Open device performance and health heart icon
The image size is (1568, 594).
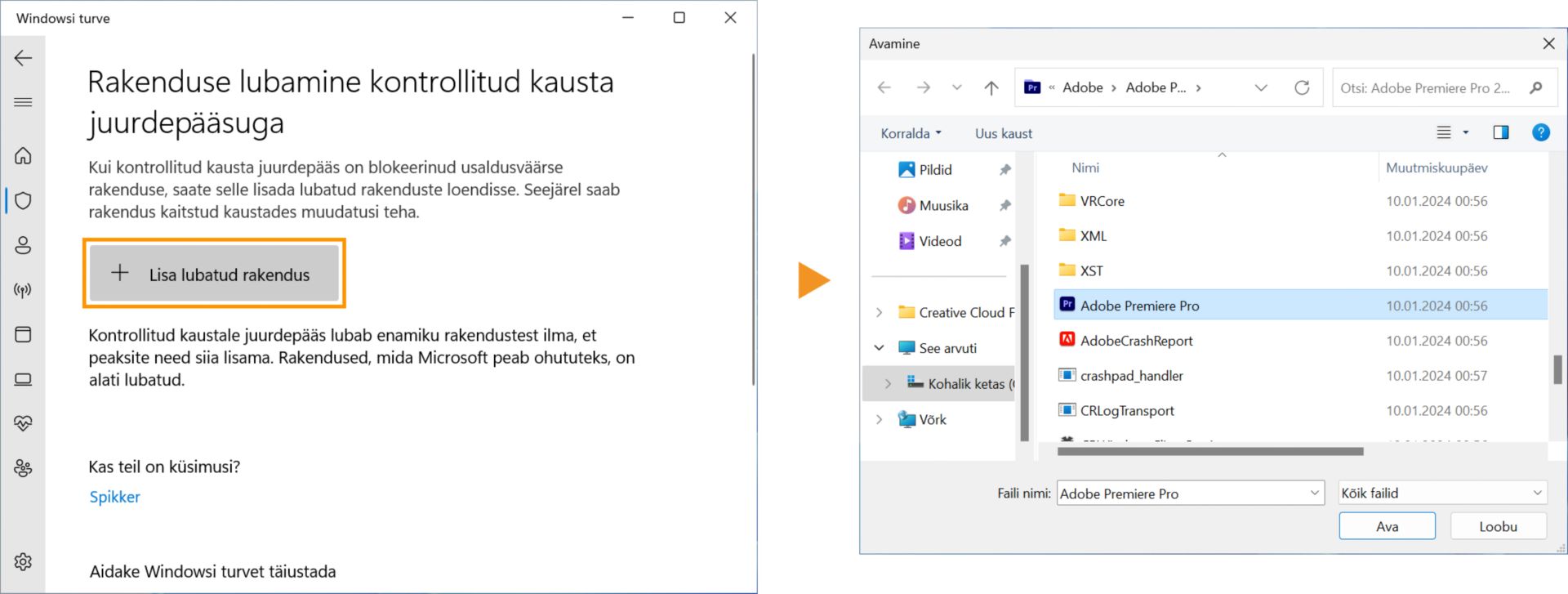[x=23, y=423]
